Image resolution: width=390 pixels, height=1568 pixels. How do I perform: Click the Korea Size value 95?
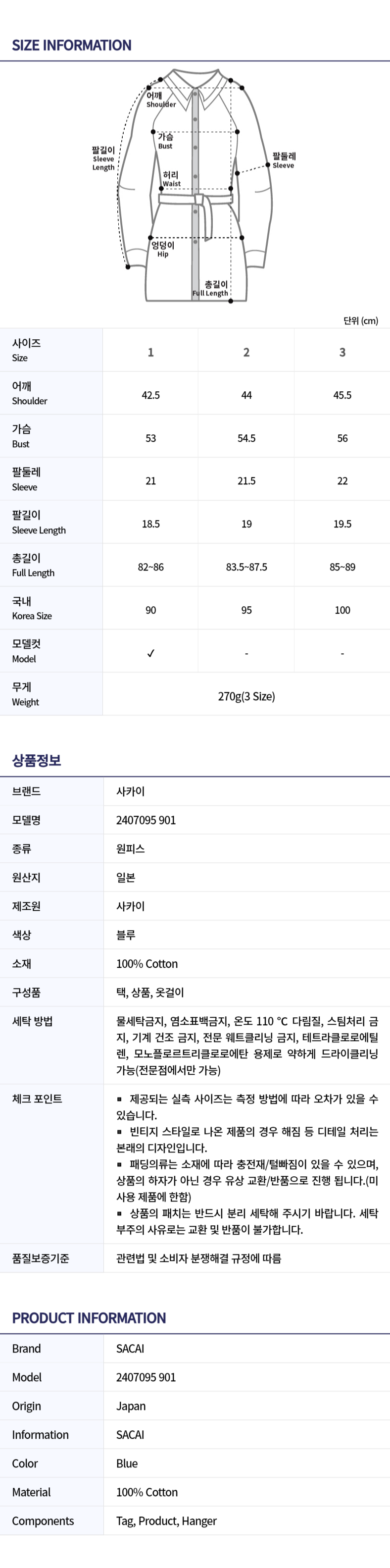(x=246, y=610)
